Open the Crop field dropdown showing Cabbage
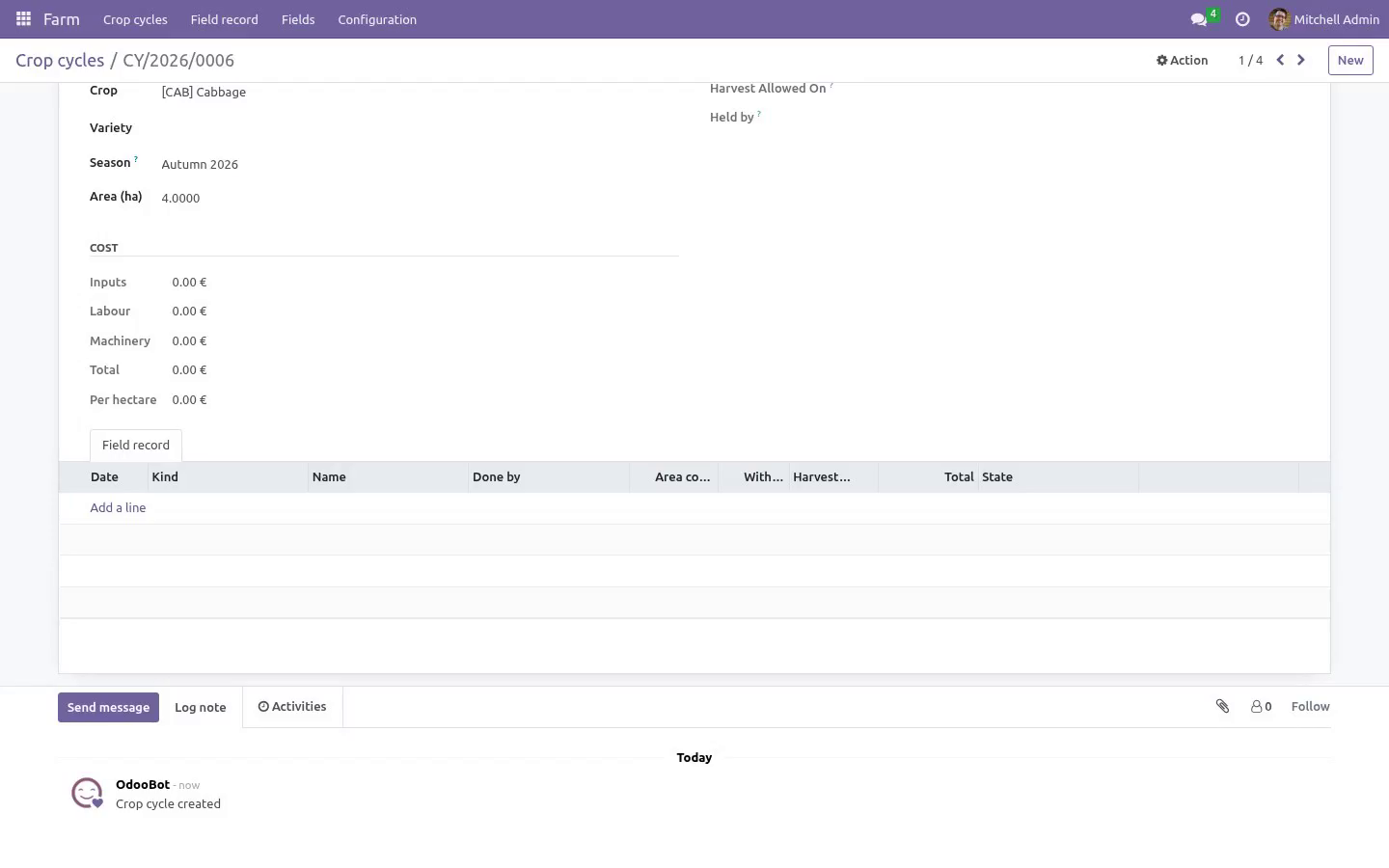Viewport: 1389px width, 868px height. click(x=420, y=93)
